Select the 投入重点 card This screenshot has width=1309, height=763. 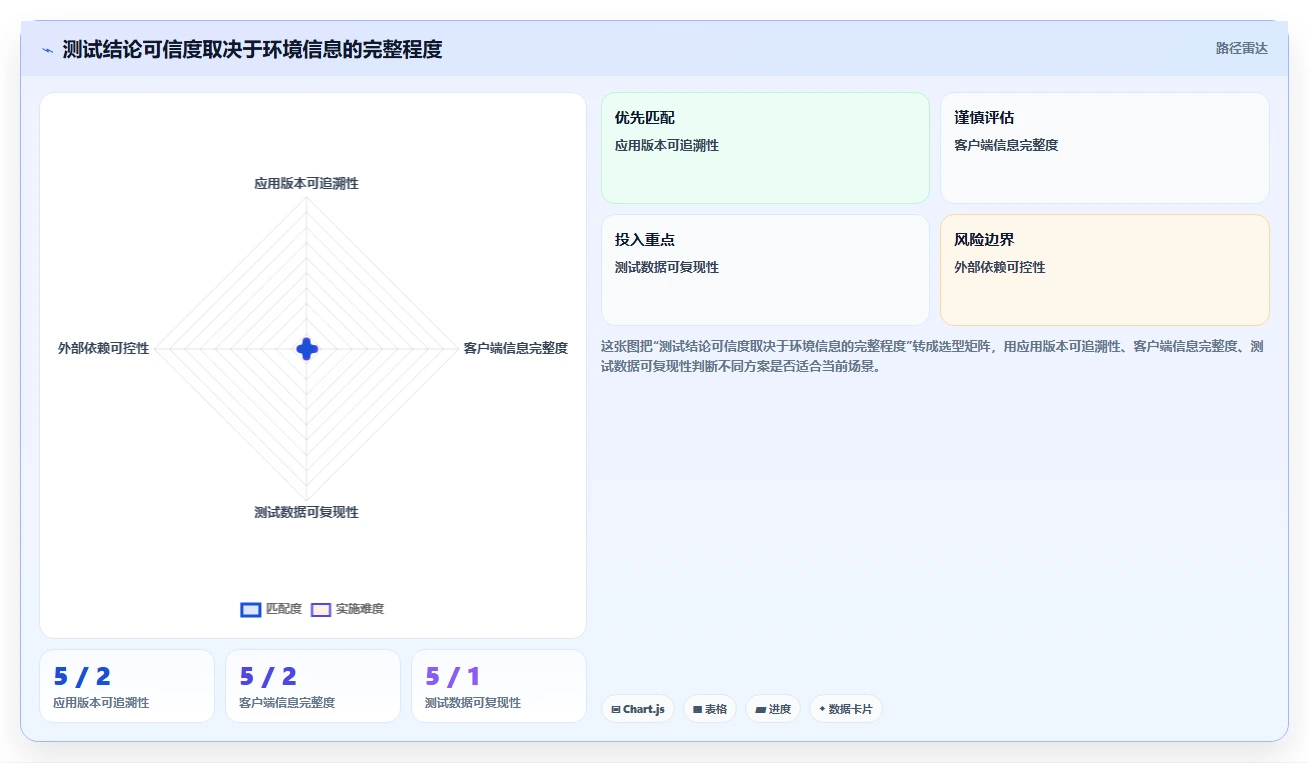pyautogui.click(x=765, y=270)
